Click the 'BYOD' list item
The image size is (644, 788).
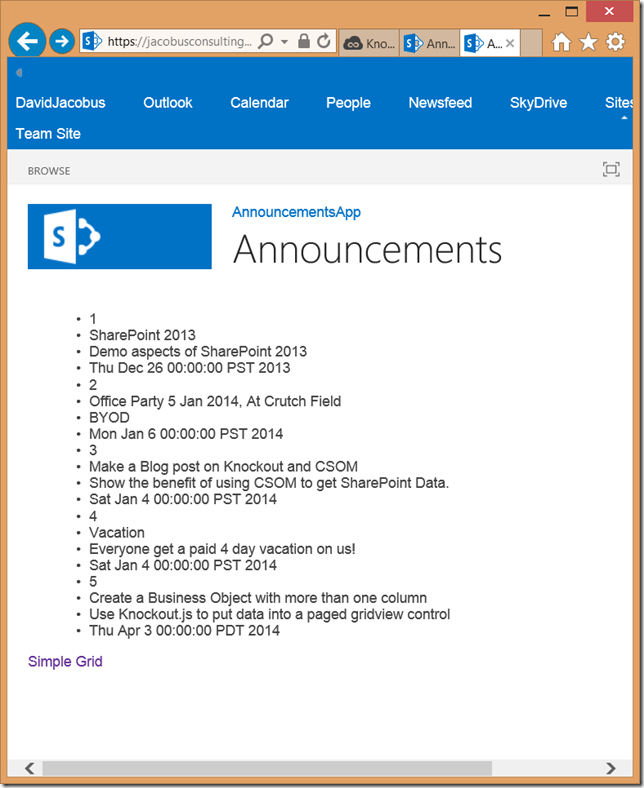point(109,417)
